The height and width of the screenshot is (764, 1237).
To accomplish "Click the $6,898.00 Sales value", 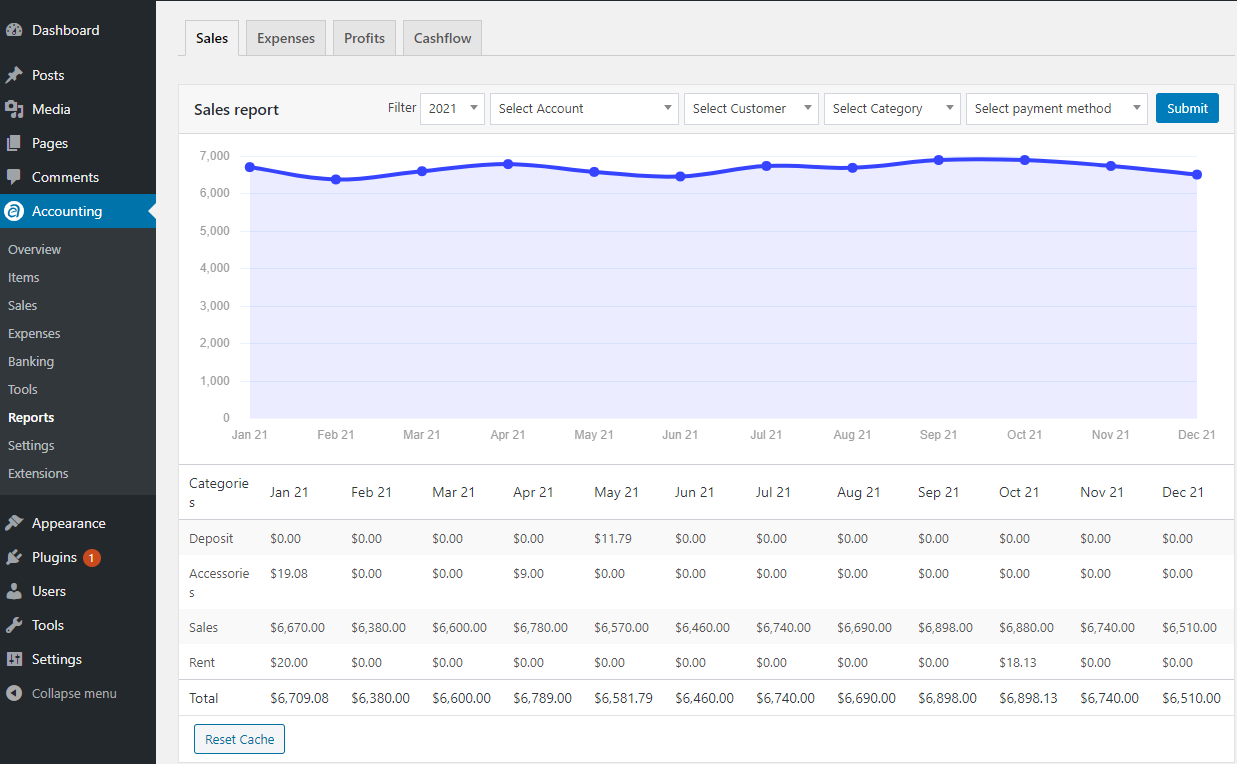I will 945,627.
